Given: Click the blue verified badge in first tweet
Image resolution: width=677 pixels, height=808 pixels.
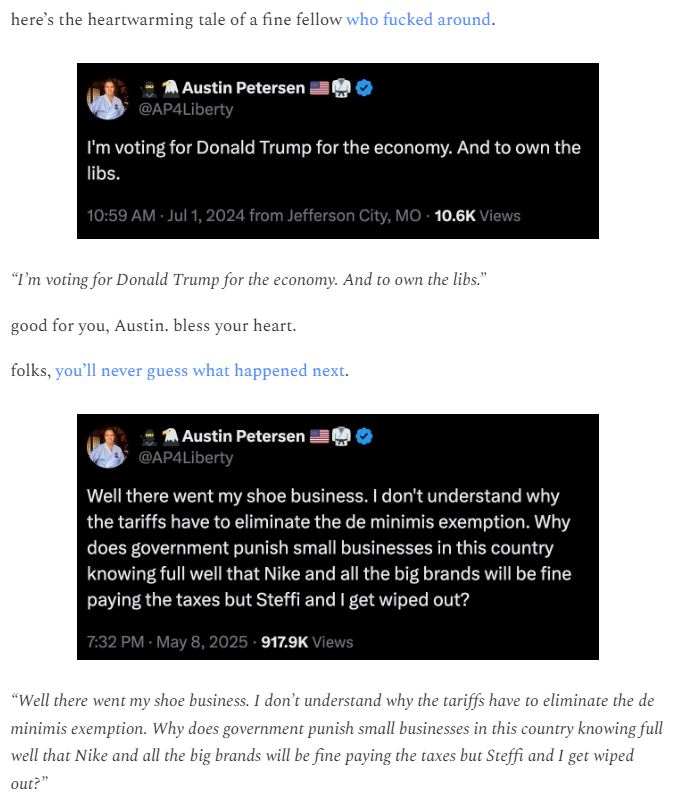Looking at the screenshot, I should [365, 88].
